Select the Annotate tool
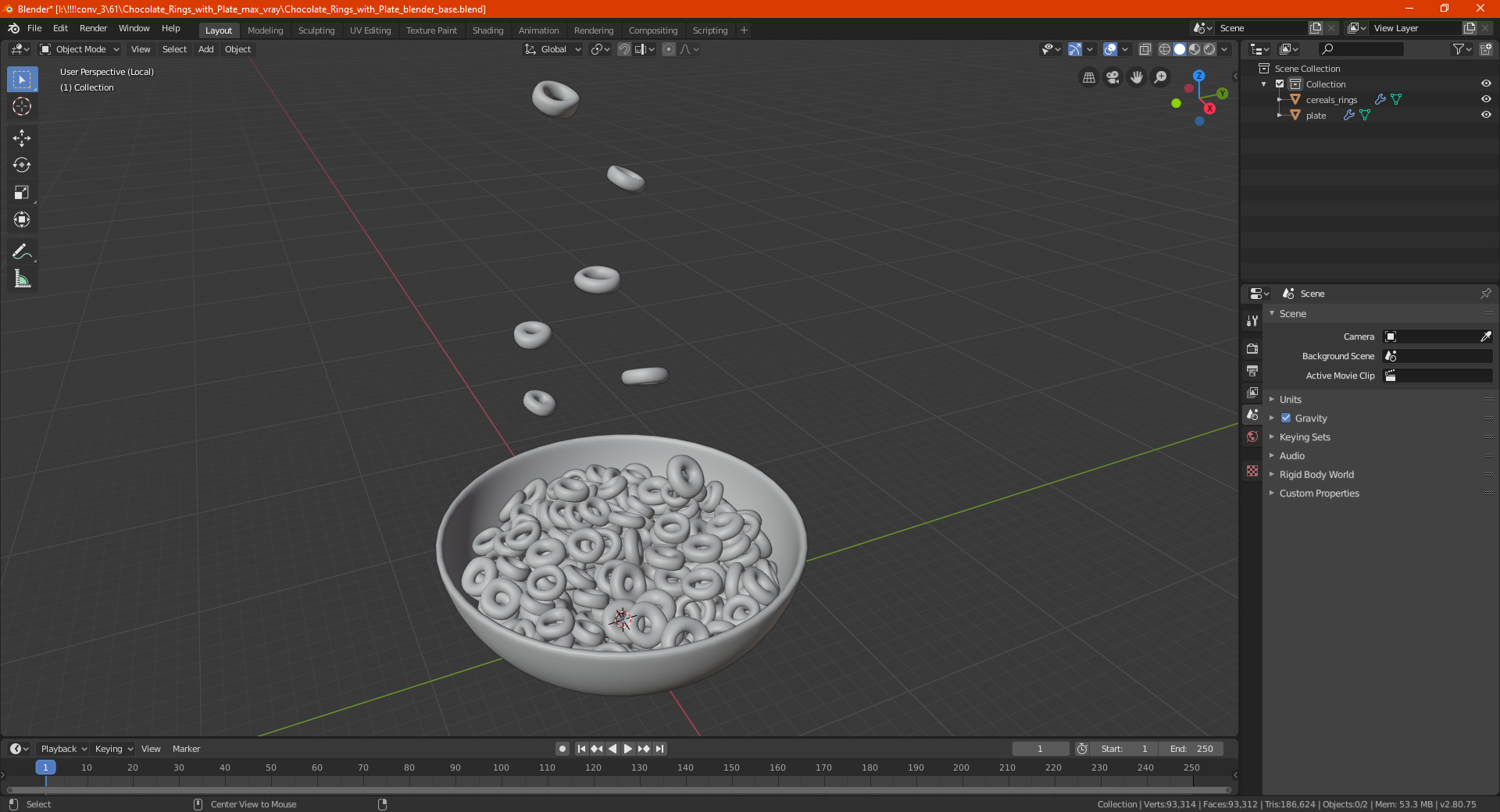Image resolution: width=1500 pixels, height=812 pixels. (x=22, y=251)
